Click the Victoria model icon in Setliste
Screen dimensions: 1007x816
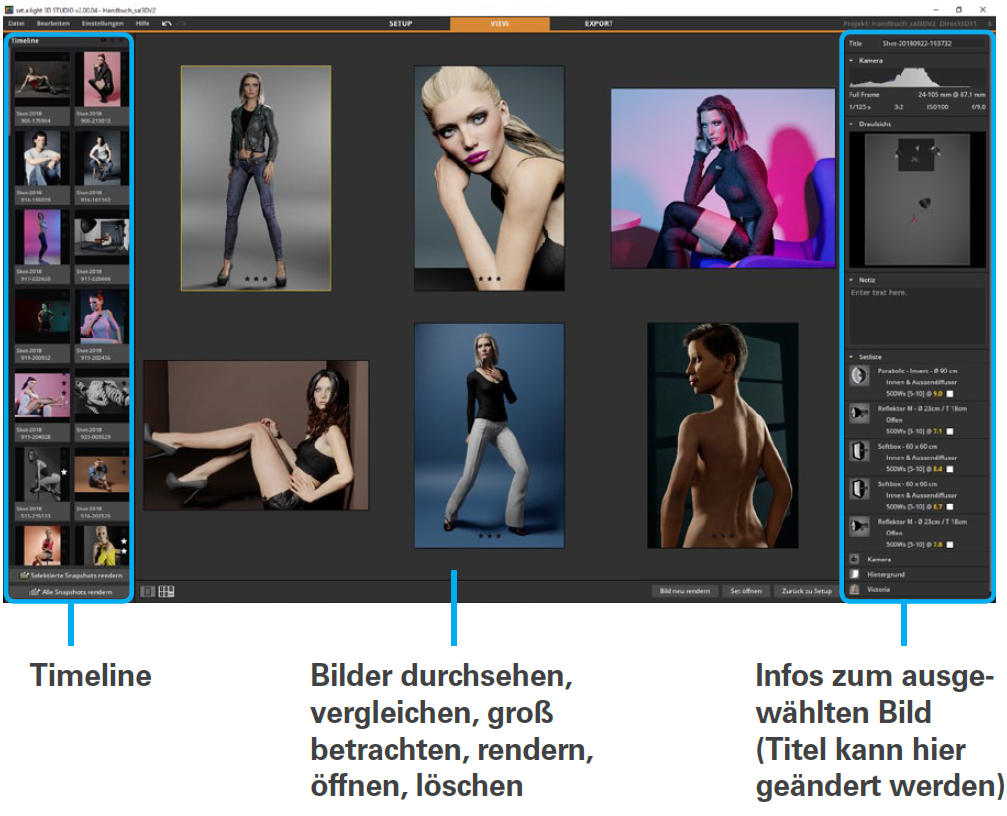coord(855,590)
